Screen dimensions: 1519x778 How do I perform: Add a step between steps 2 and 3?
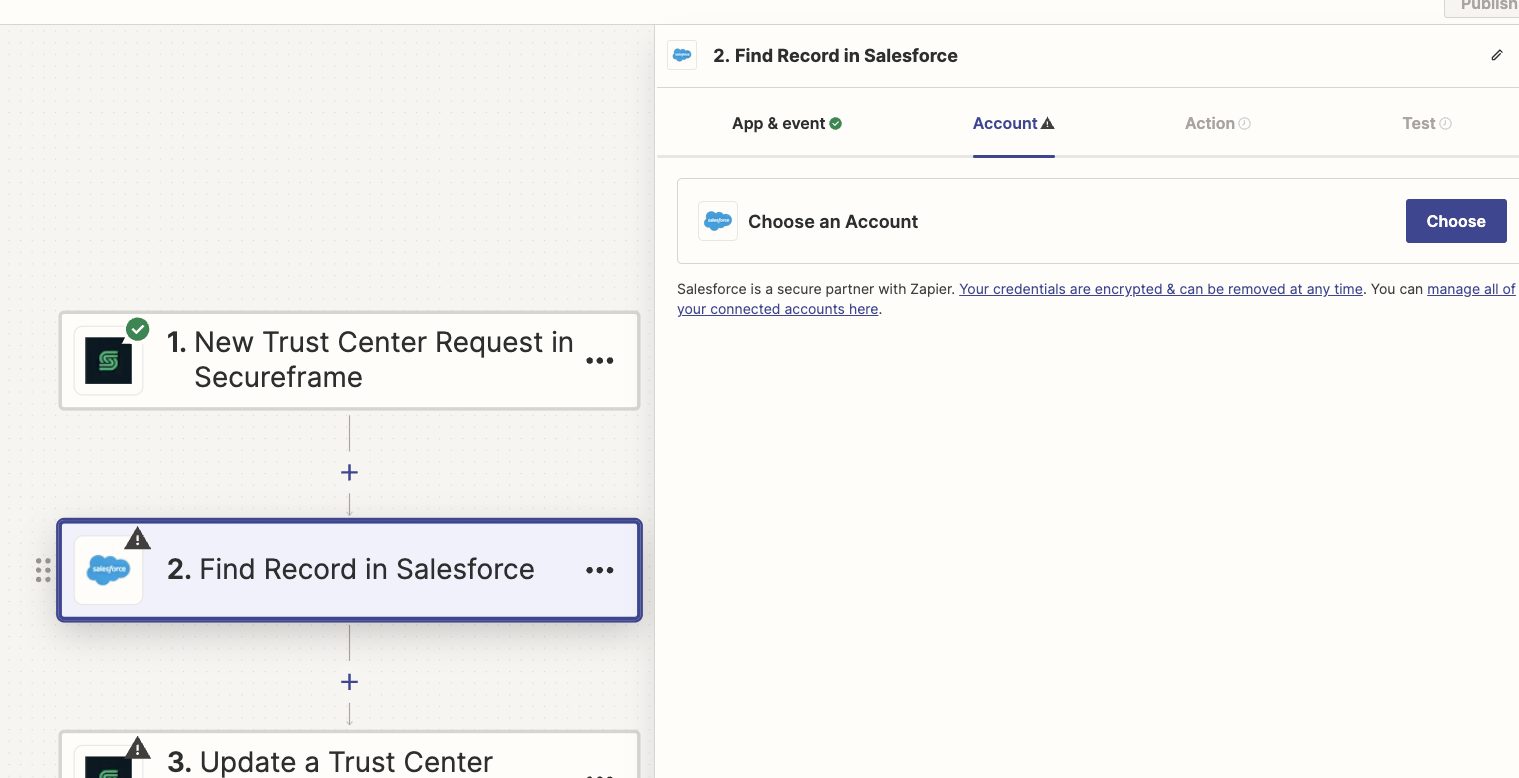coord(349,682)
